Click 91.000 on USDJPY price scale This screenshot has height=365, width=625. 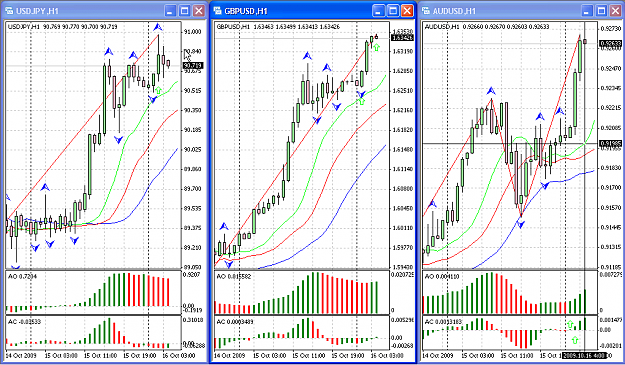click(193, 32)
